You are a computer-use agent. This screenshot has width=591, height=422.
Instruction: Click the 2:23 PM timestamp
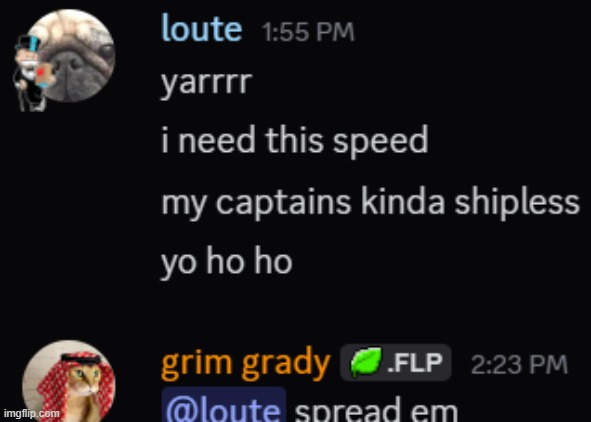[x=519, y=364]
